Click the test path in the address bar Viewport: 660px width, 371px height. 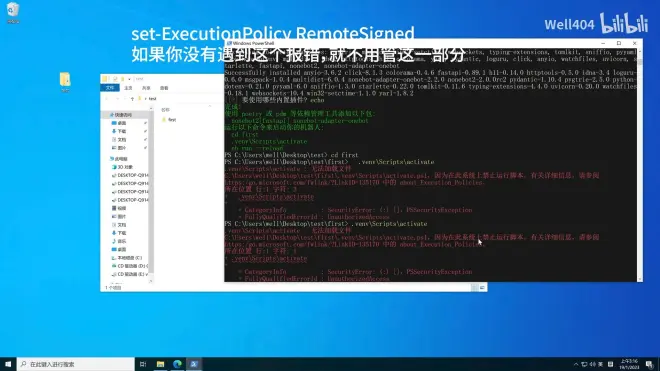pos(152,99)
